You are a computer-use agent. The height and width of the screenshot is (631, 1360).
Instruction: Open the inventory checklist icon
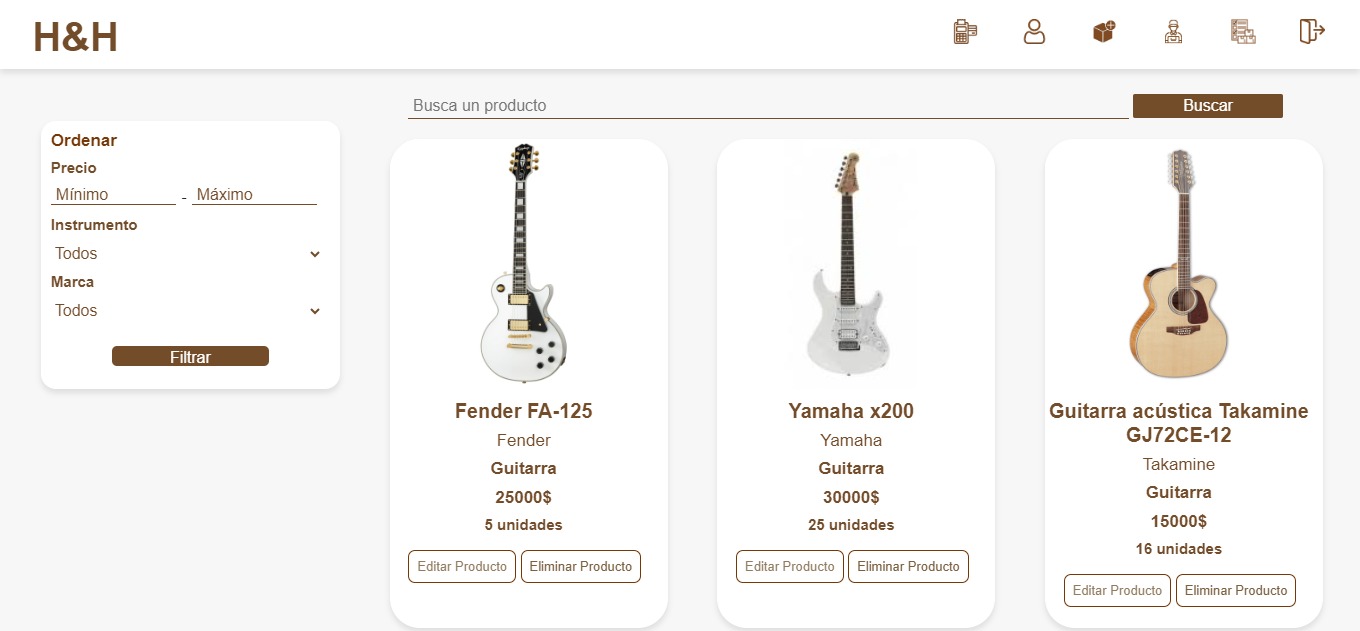coord(1242,32)
